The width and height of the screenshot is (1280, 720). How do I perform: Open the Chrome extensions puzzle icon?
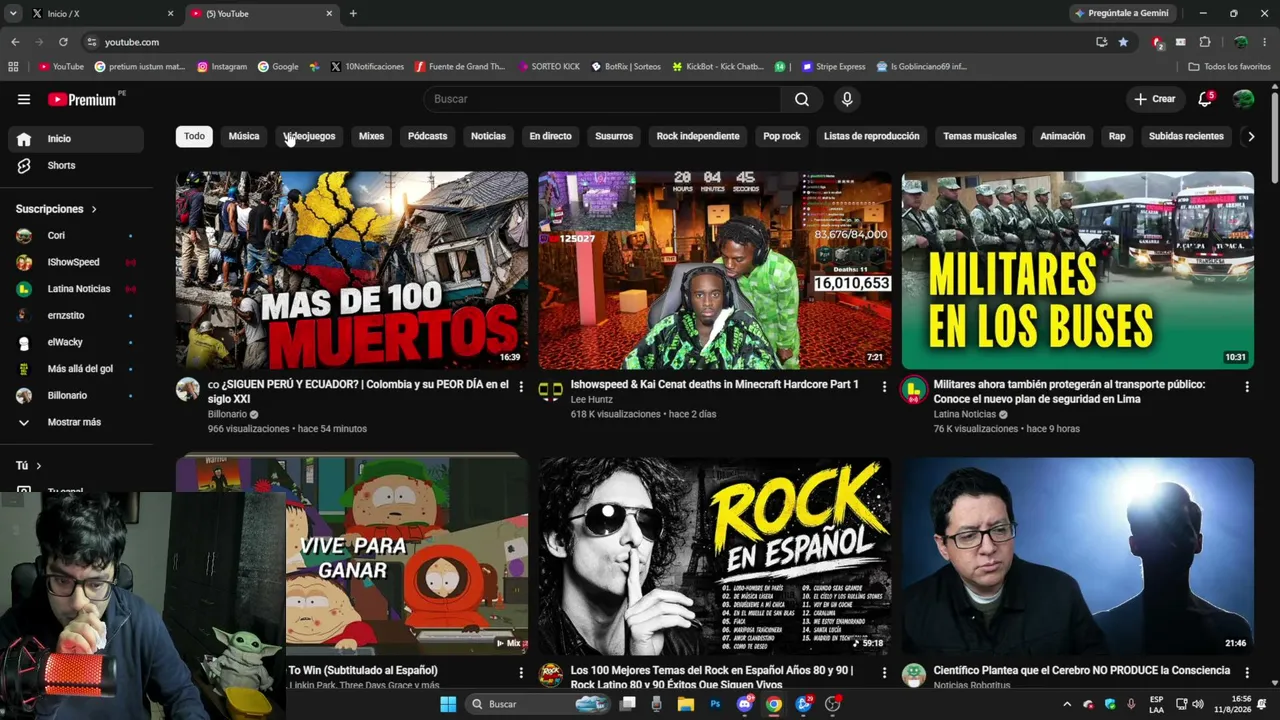(x=1205, y=42)
